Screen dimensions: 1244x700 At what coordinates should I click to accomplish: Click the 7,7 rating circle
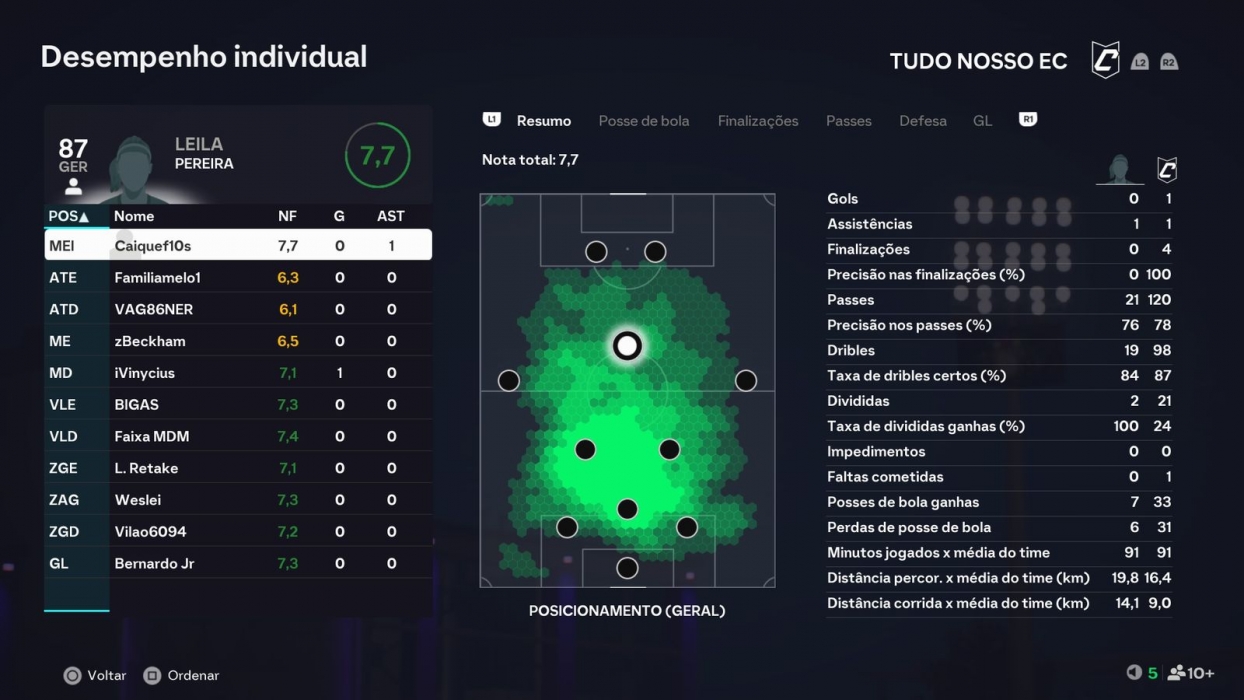pos(378,156)
